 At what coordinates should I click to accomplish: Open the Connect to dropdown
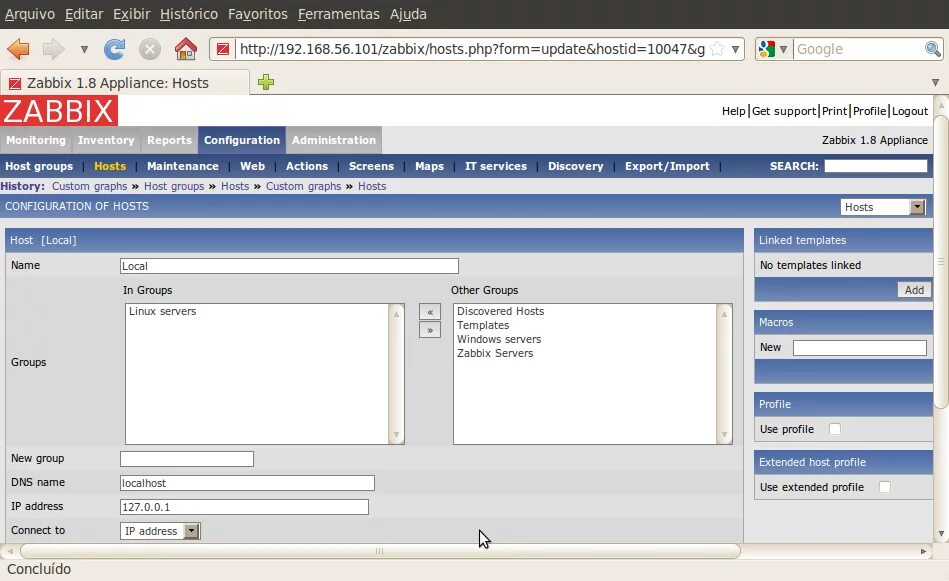pyautogui.click(x=160, y=531)
